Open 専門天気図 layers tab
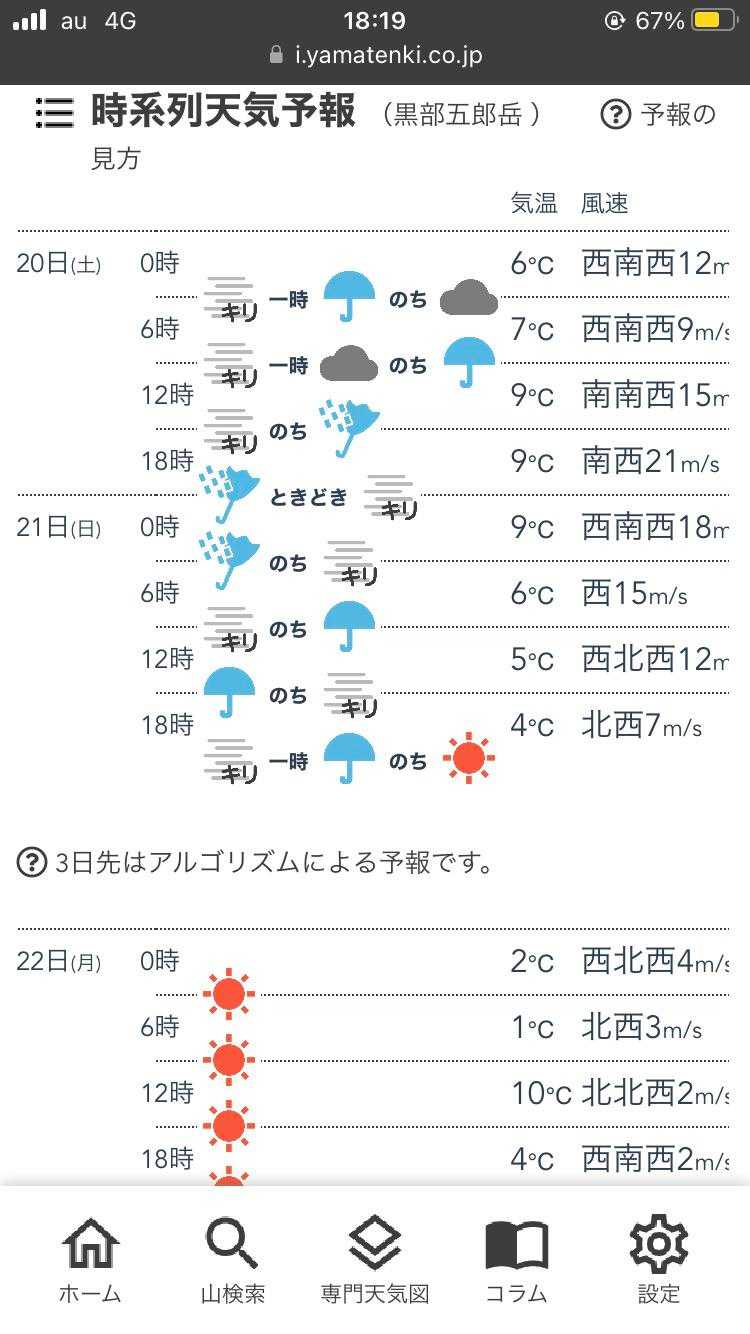This screenshot has height=1334, width=750. click(x=375, y=1260)
